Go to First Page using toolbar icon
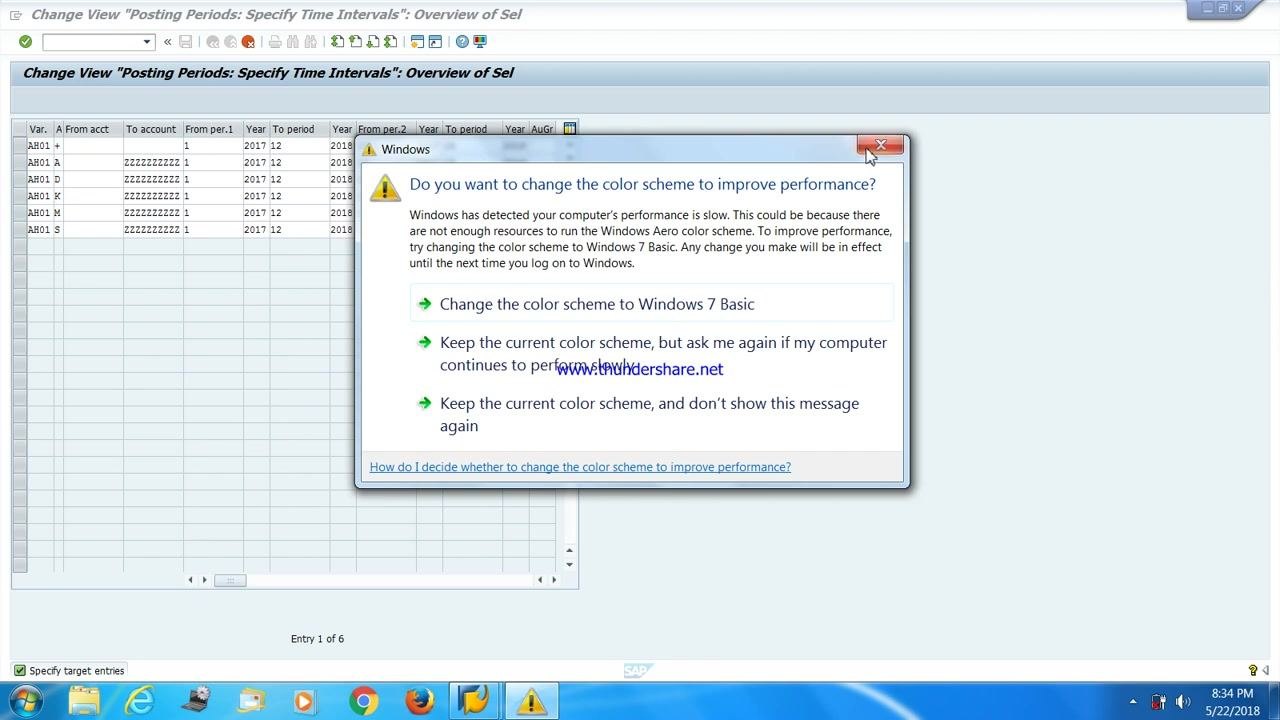Image resolution: width=1280 pixels, height=720 pixels. [338, 41]
